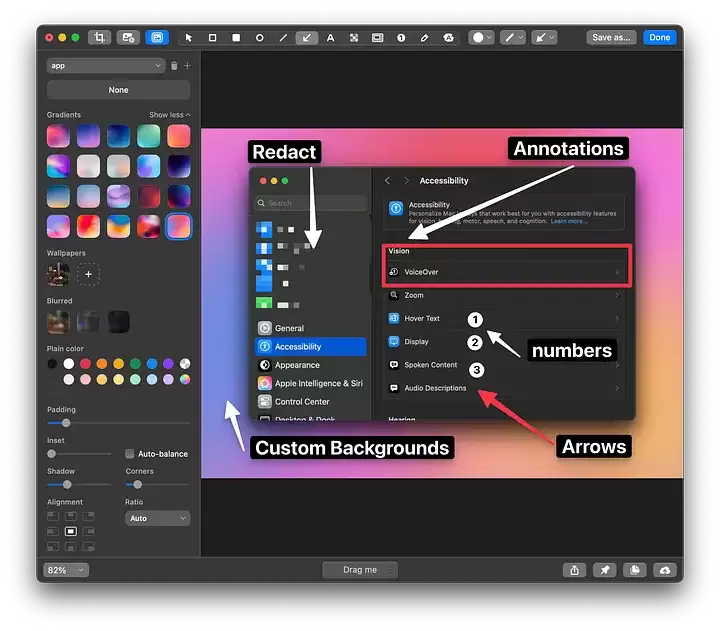This screenshot has width=720, height=631.
Task: Select the Crop tool in toolbar
Action: point(99,37)
